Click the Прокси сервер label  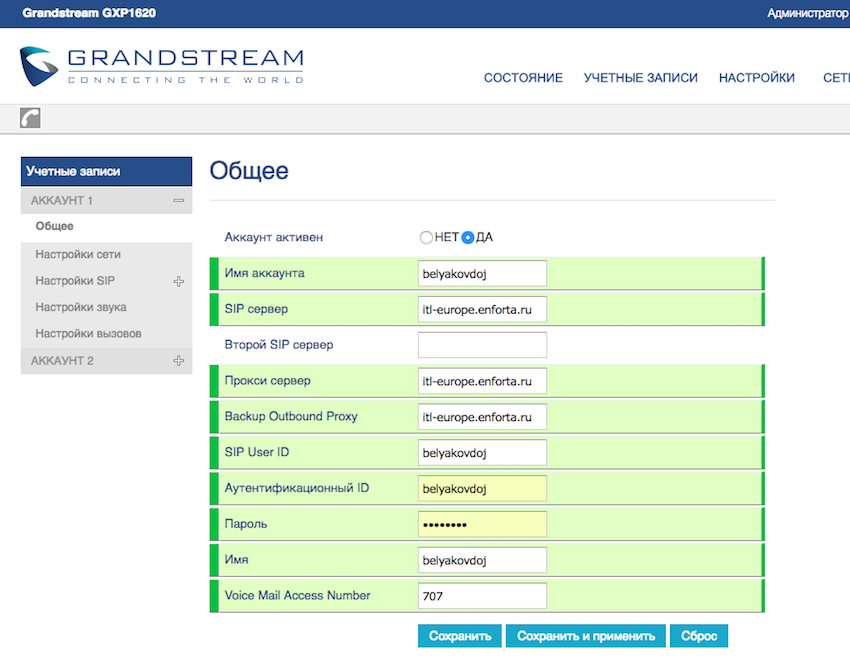click(x=267, y=380)
